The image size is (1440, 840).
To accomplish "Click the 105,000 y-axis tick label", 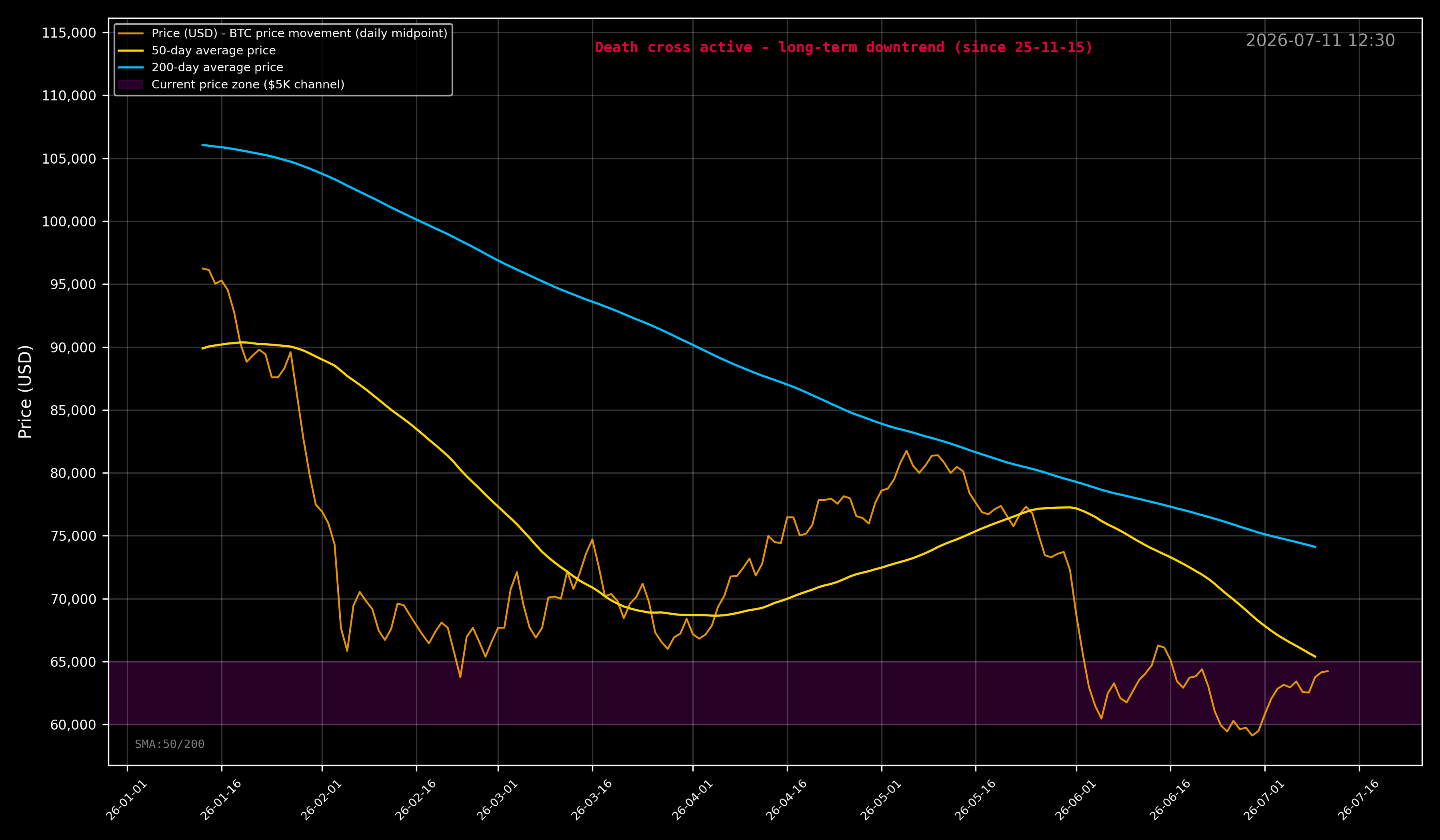I will pyautogui.click(x=69, y=159).
